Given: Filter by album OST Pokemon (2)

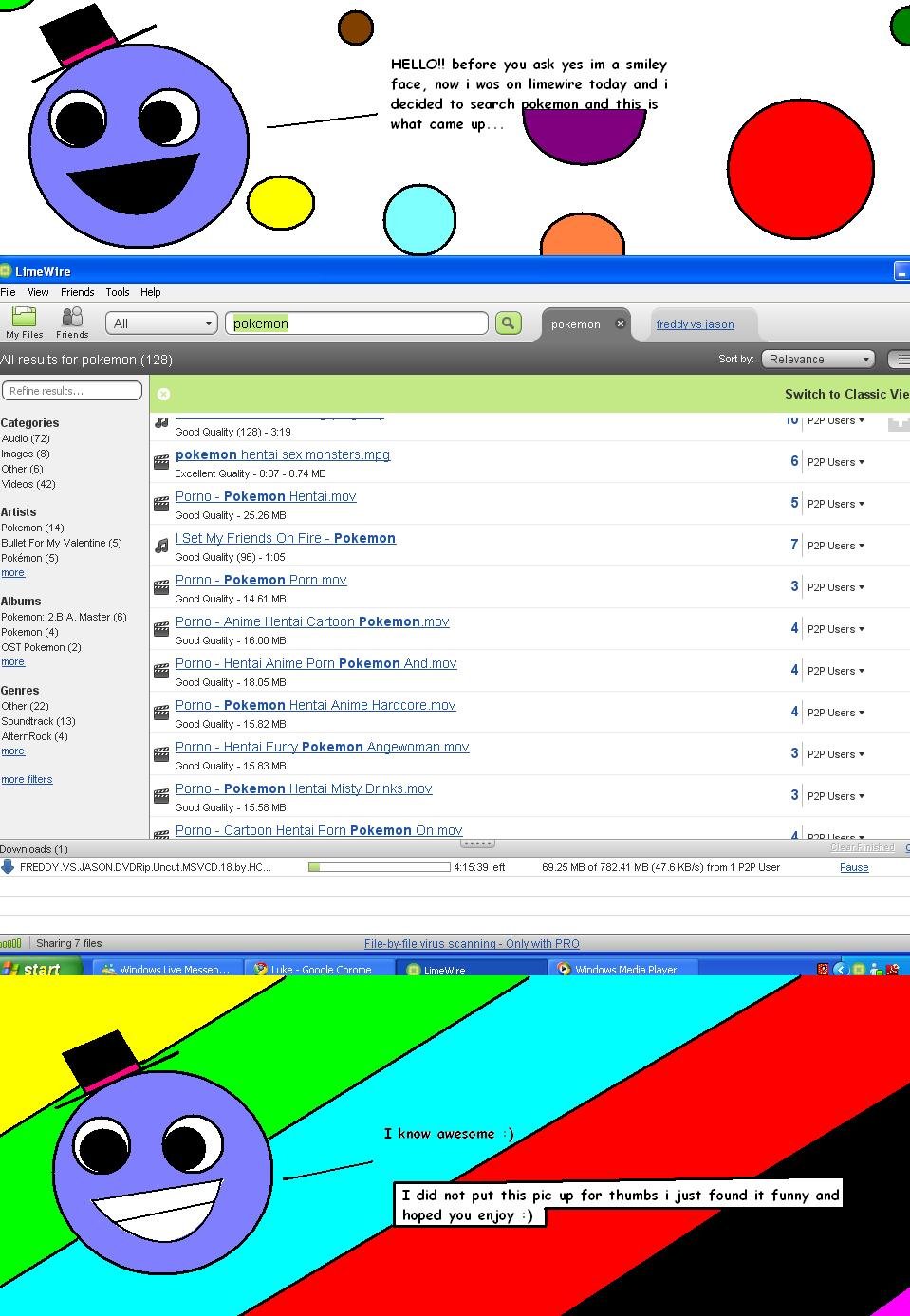Looking at the screenshot, I should 41,647.
